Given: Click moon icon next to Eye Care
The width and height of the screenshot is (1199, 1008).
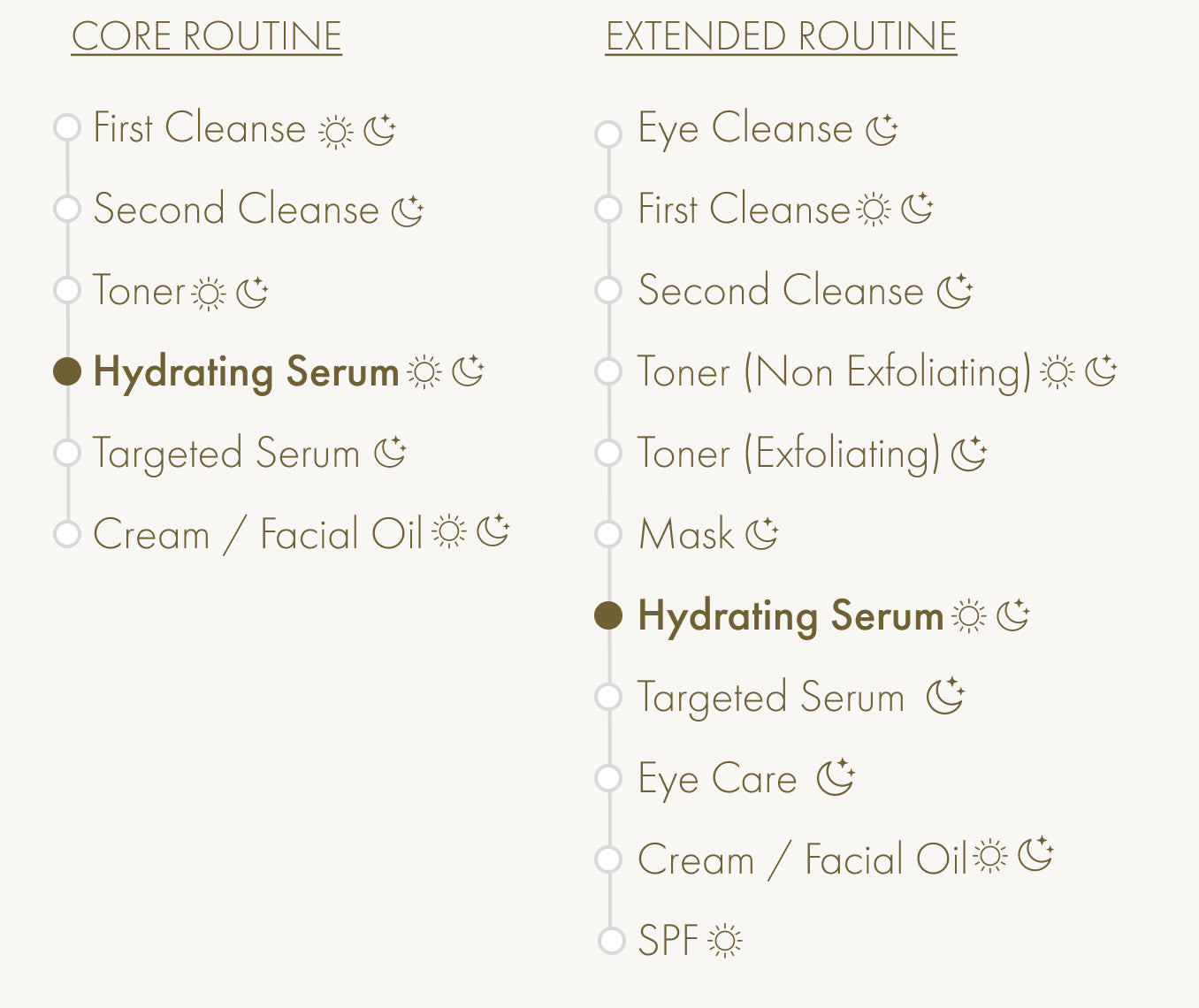Looking at the screenshot, I should [x=836, y=777].
